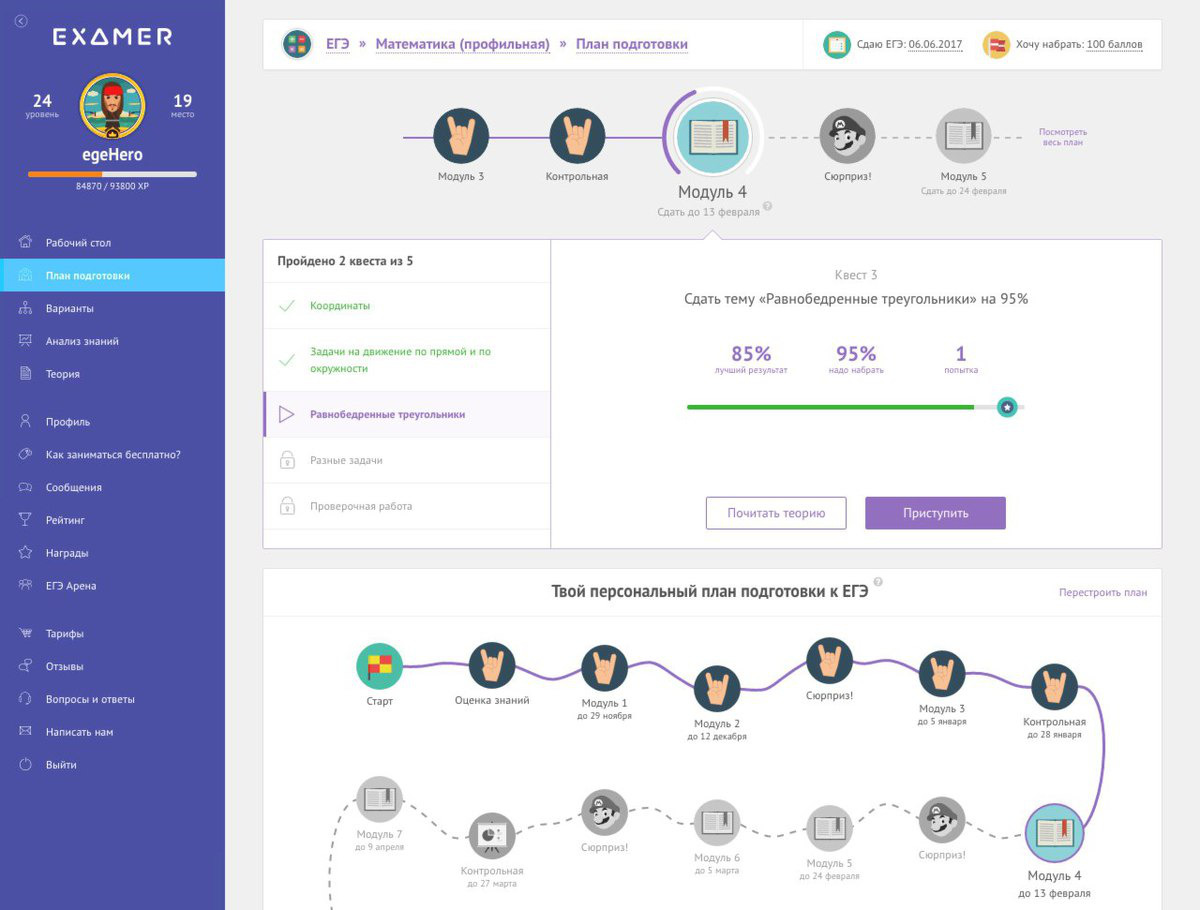Change the target score 100 баллов

(x=1114, y=45)
